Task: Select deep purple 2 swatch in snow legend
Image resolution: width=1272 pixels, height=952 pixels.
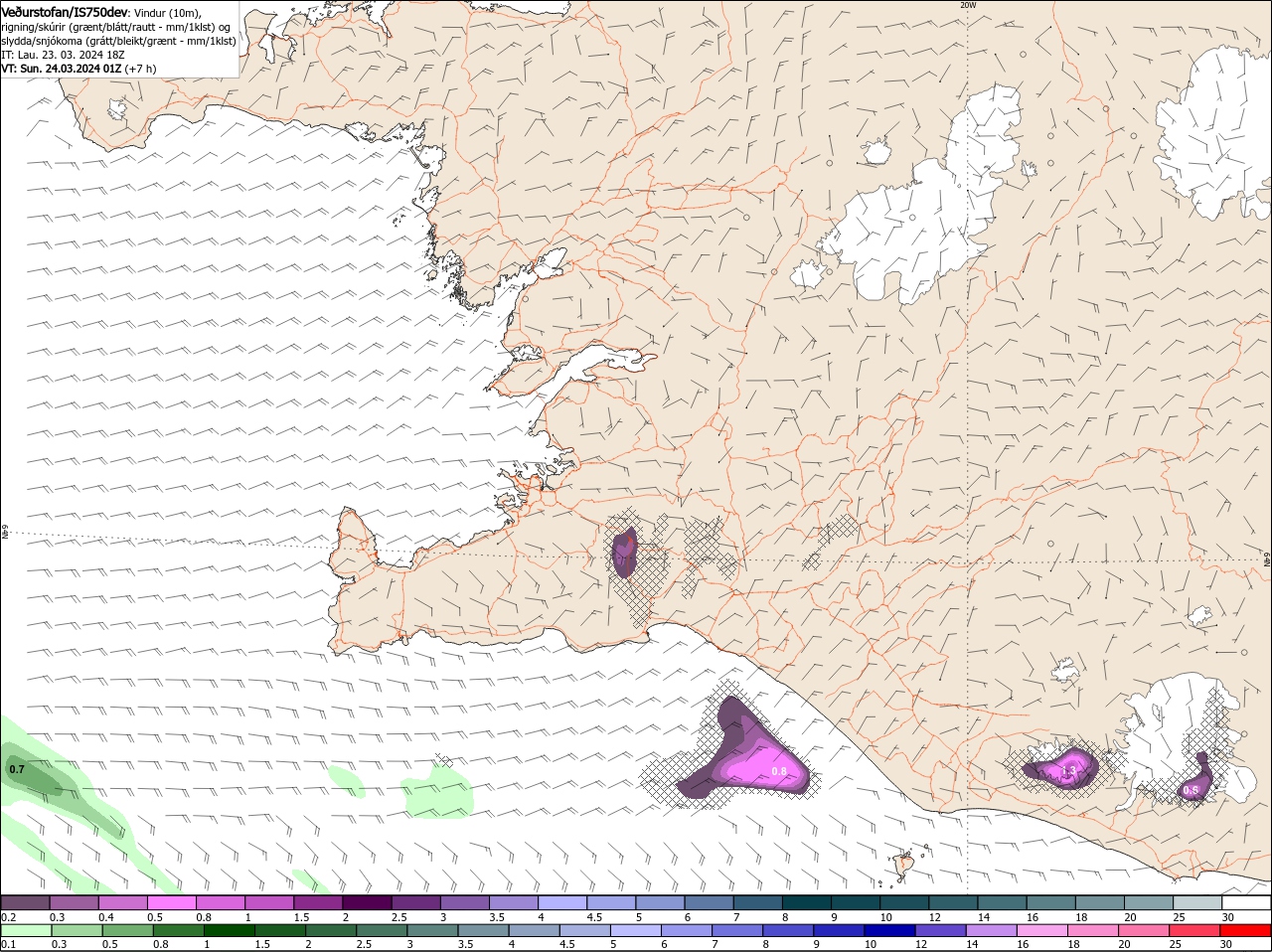Action: click(x=367, y=903)
